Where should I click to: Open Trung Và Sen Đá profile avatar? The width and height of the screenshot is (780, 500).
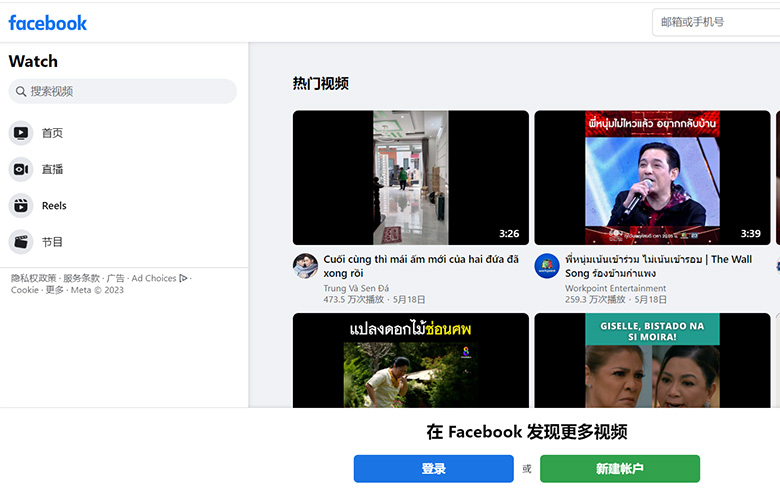305,266
